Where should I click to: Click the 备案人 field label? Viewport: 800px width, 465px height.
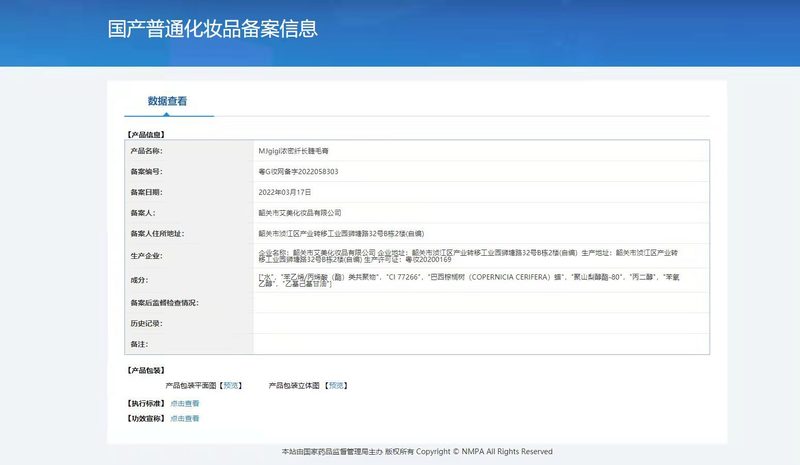(x=143, y=213)
